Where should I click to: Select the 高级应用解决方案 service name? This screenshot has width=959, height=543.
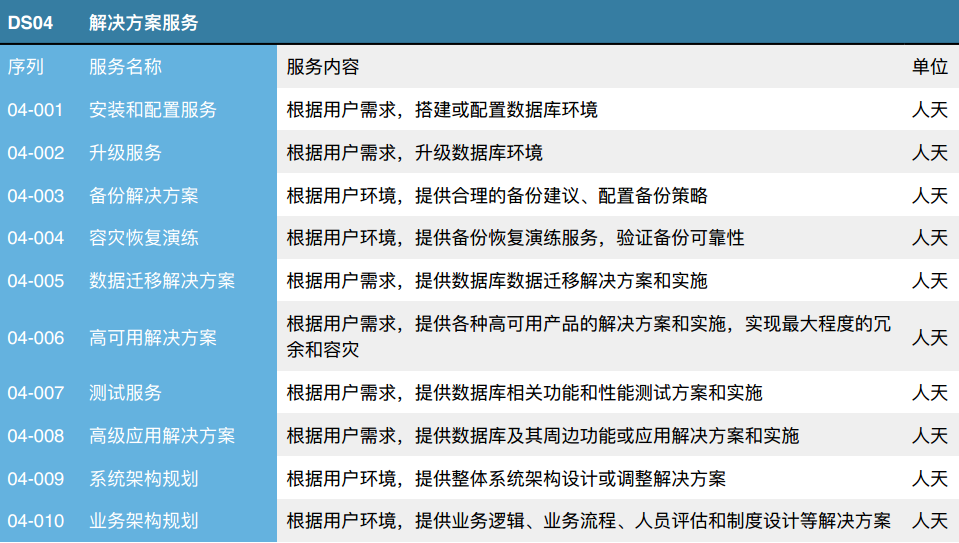click(162, 436)
